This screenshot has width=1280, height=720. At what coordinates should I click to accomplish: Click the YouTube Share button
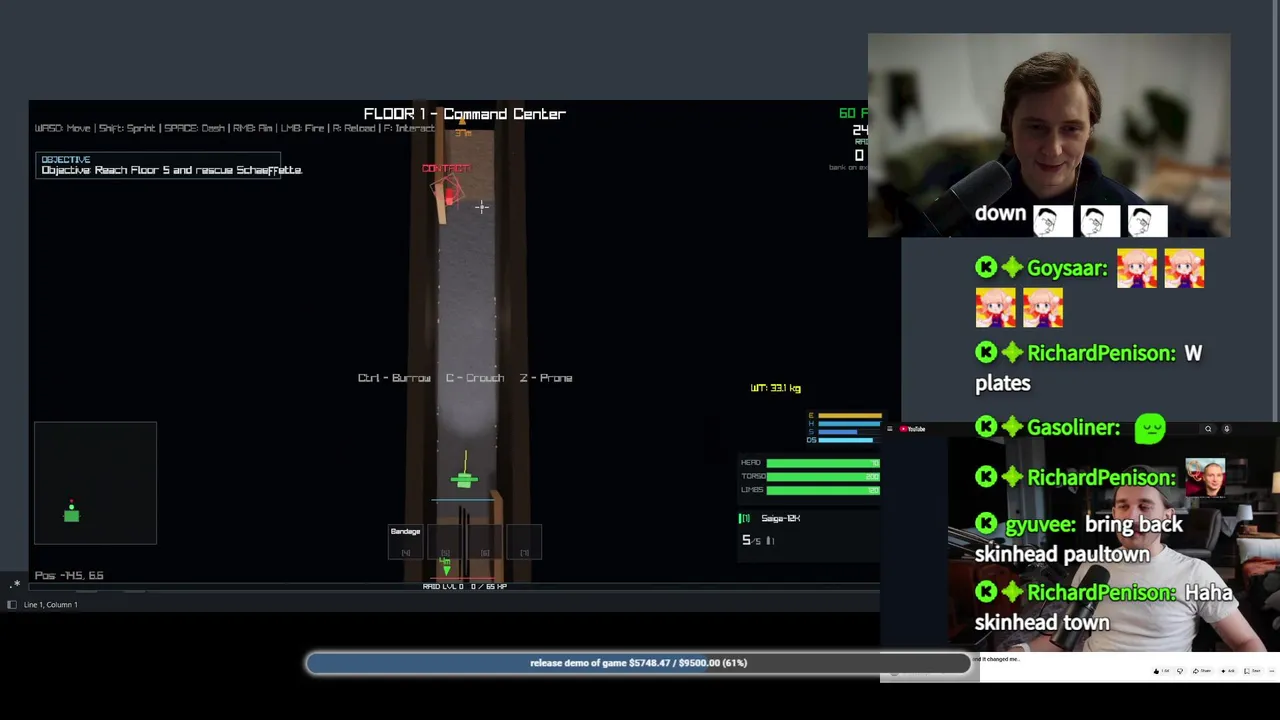click(1202, 671)
